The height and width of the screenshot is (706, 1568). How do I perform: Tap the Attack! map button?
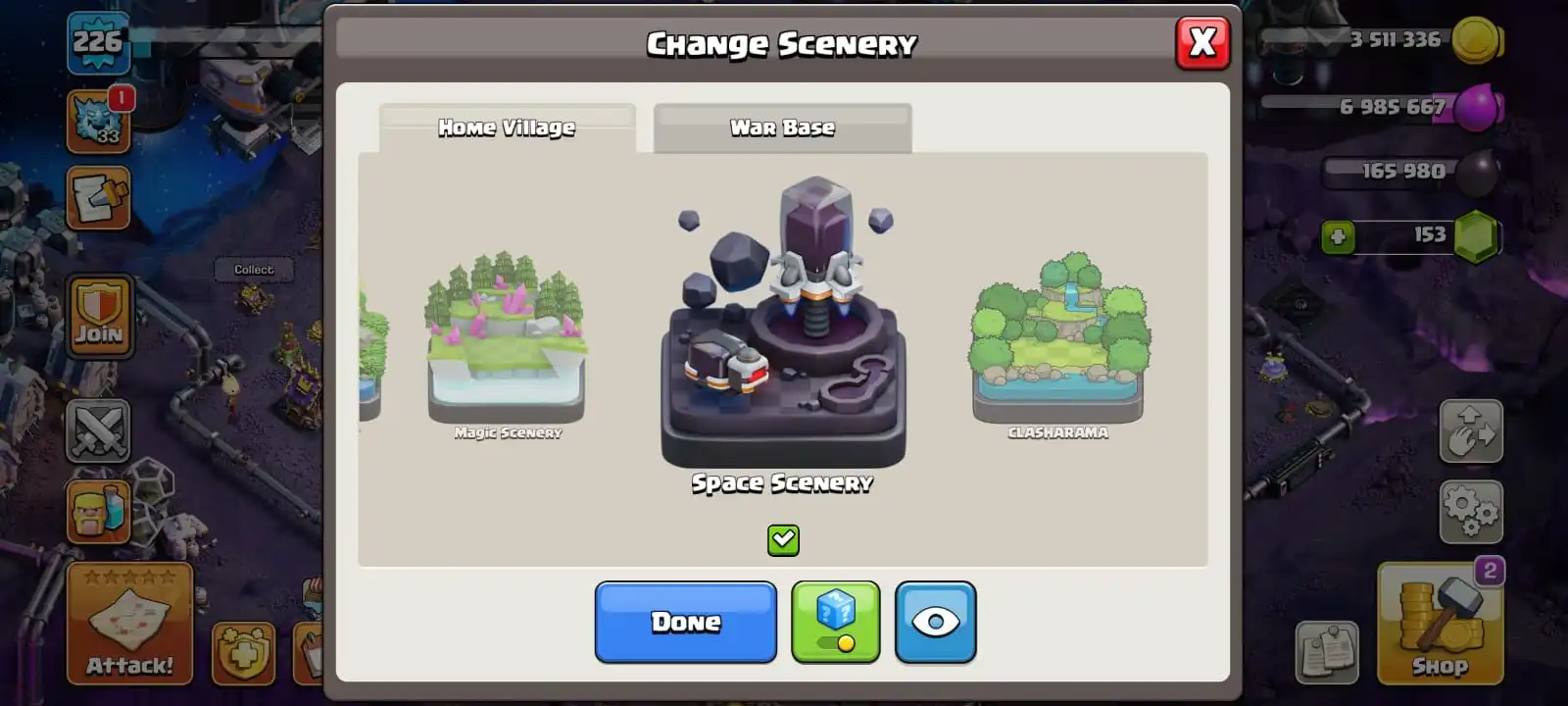tap(129, 623)
